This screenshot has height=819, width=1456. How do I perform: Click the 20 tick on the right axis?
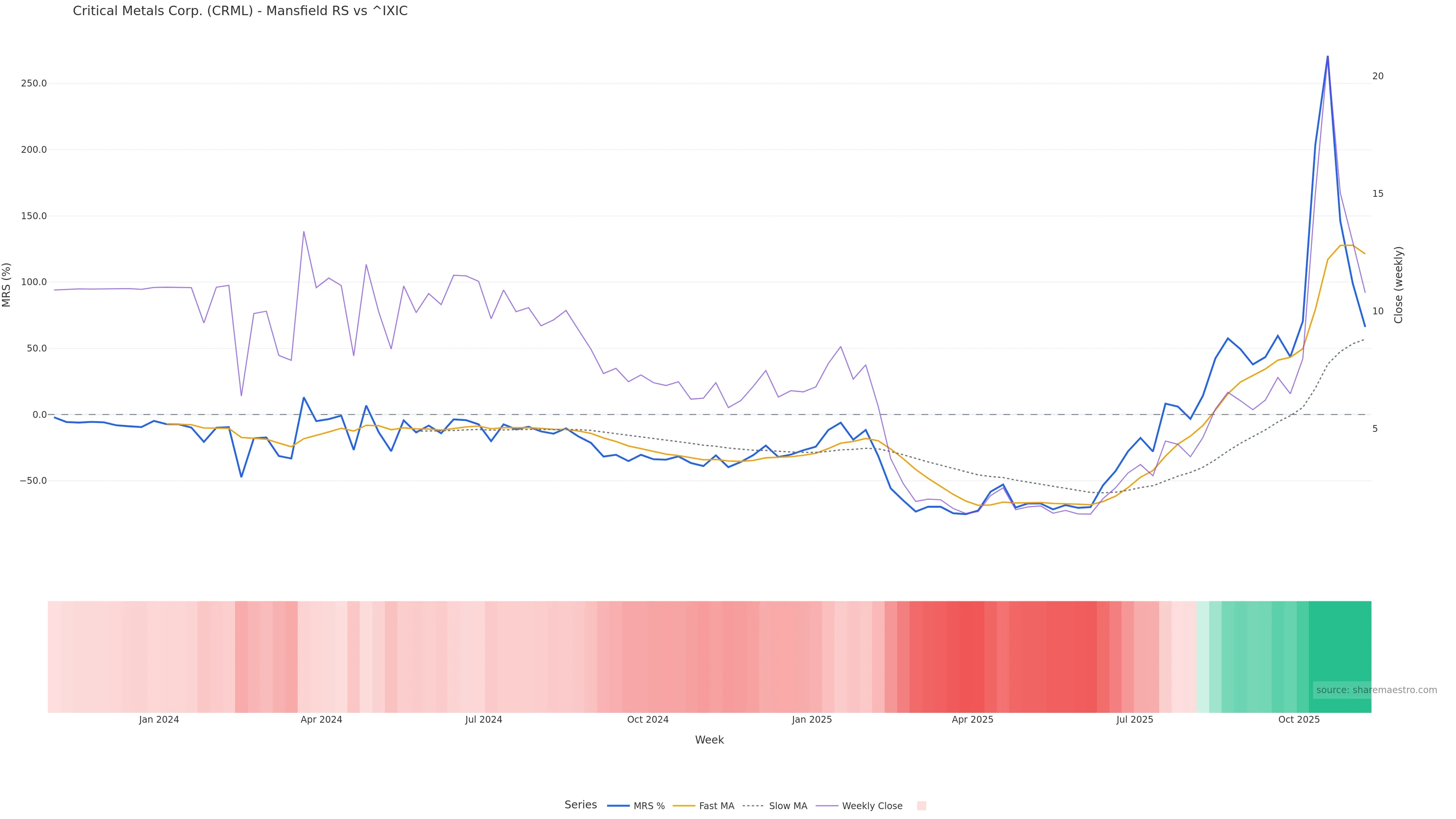point(1378,76)
